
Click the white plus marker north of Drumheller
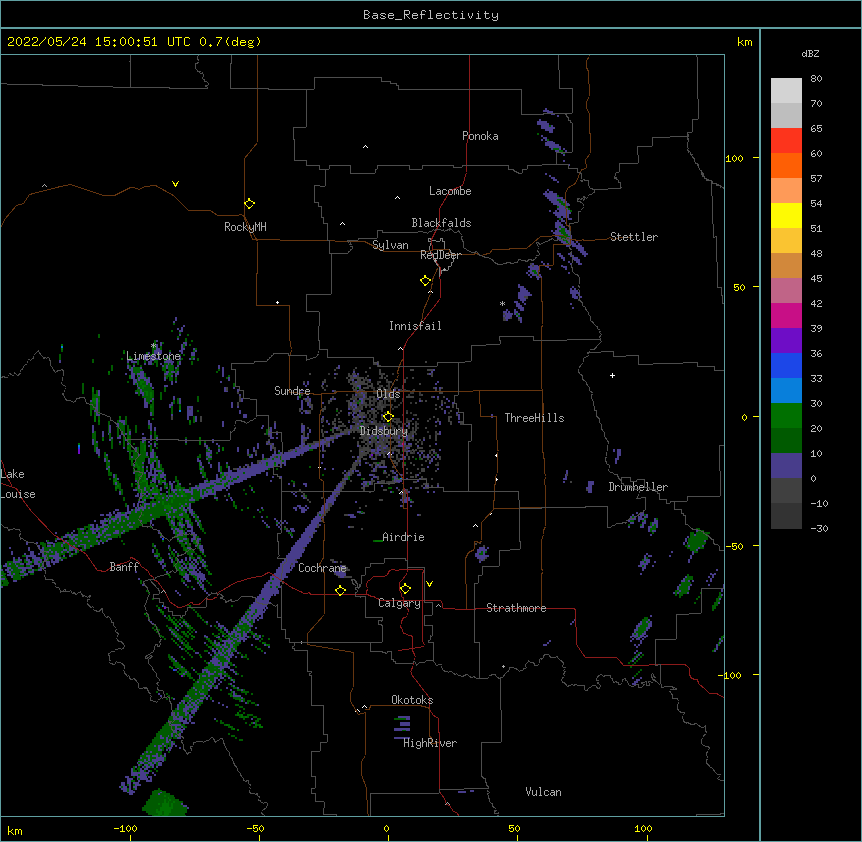click(612, 375)
